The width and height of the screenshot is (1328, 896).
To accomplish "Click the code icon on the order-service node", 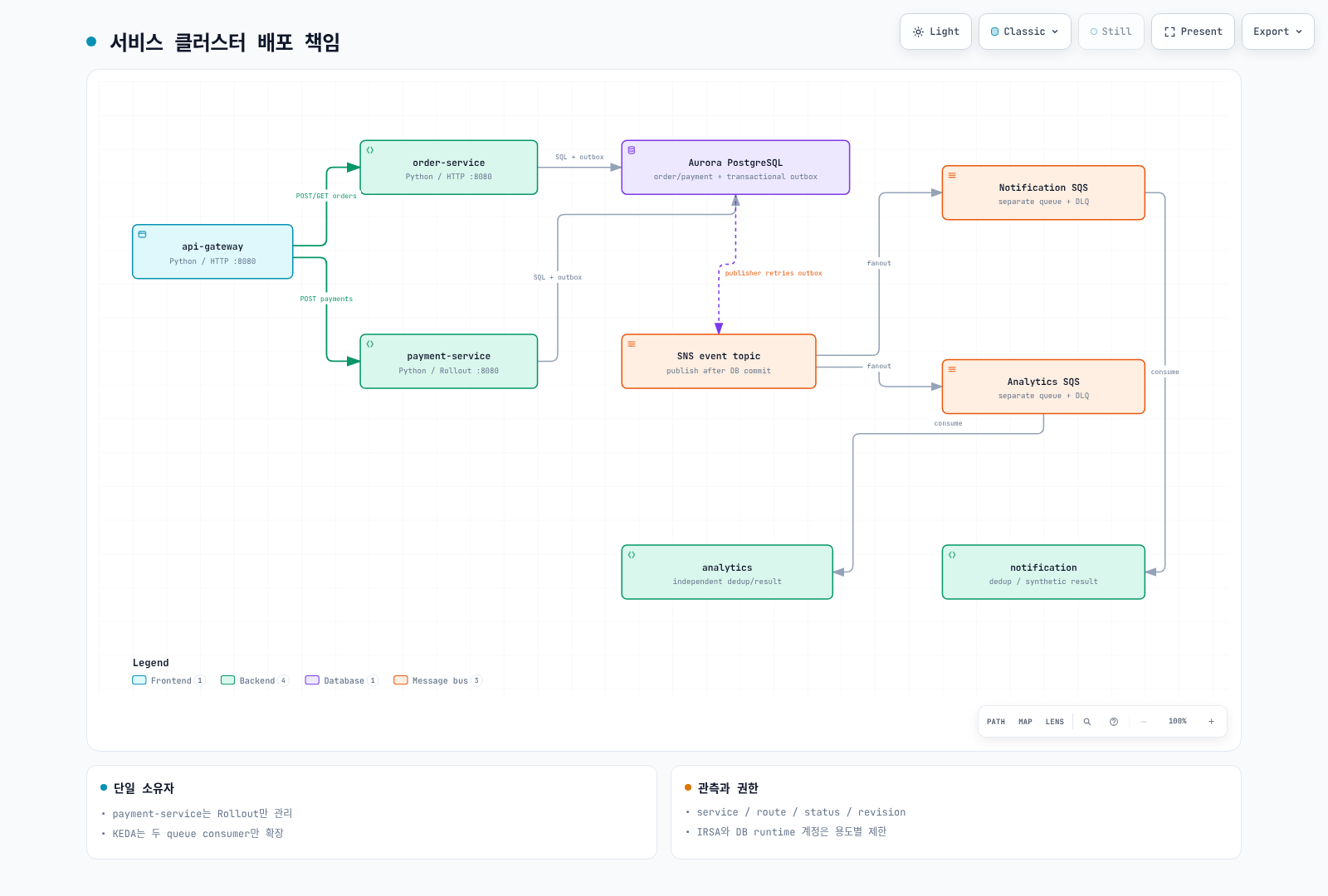I will coord(370,150).
